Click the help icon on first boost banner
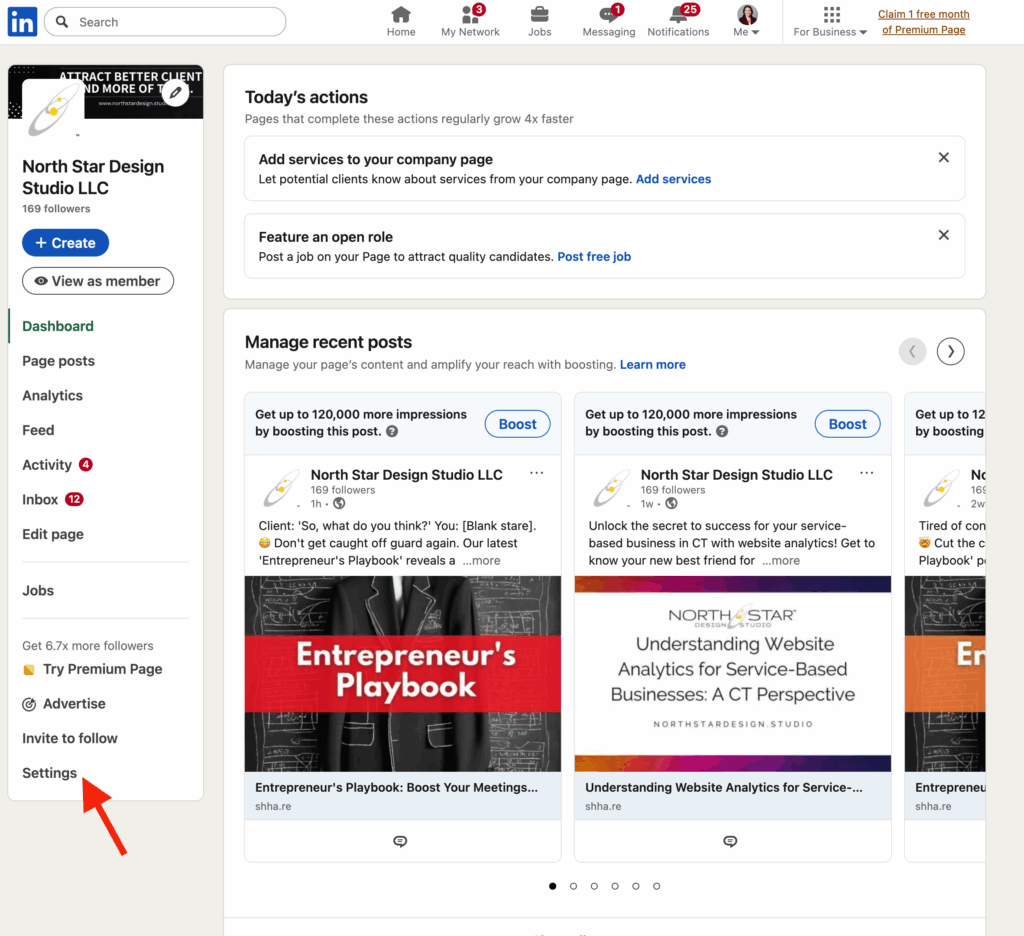Viewport: 1024px width, 936px height. pos(392,431)
